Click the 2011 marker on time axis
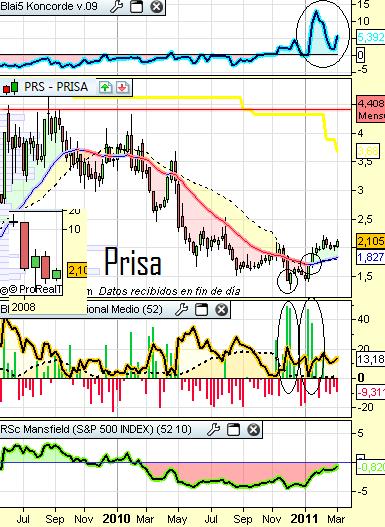Viewport: 385px width, 527px height. (304, 519)
